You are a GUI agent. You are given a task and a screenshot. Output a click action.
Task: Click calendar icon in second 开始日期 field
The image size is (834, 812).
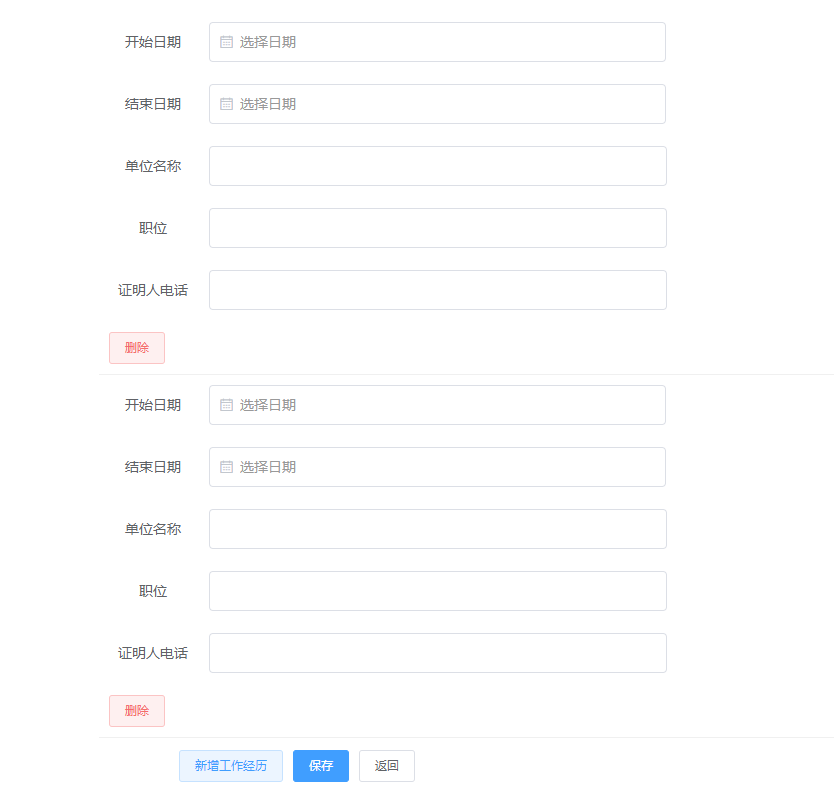(x=227, y=405)
